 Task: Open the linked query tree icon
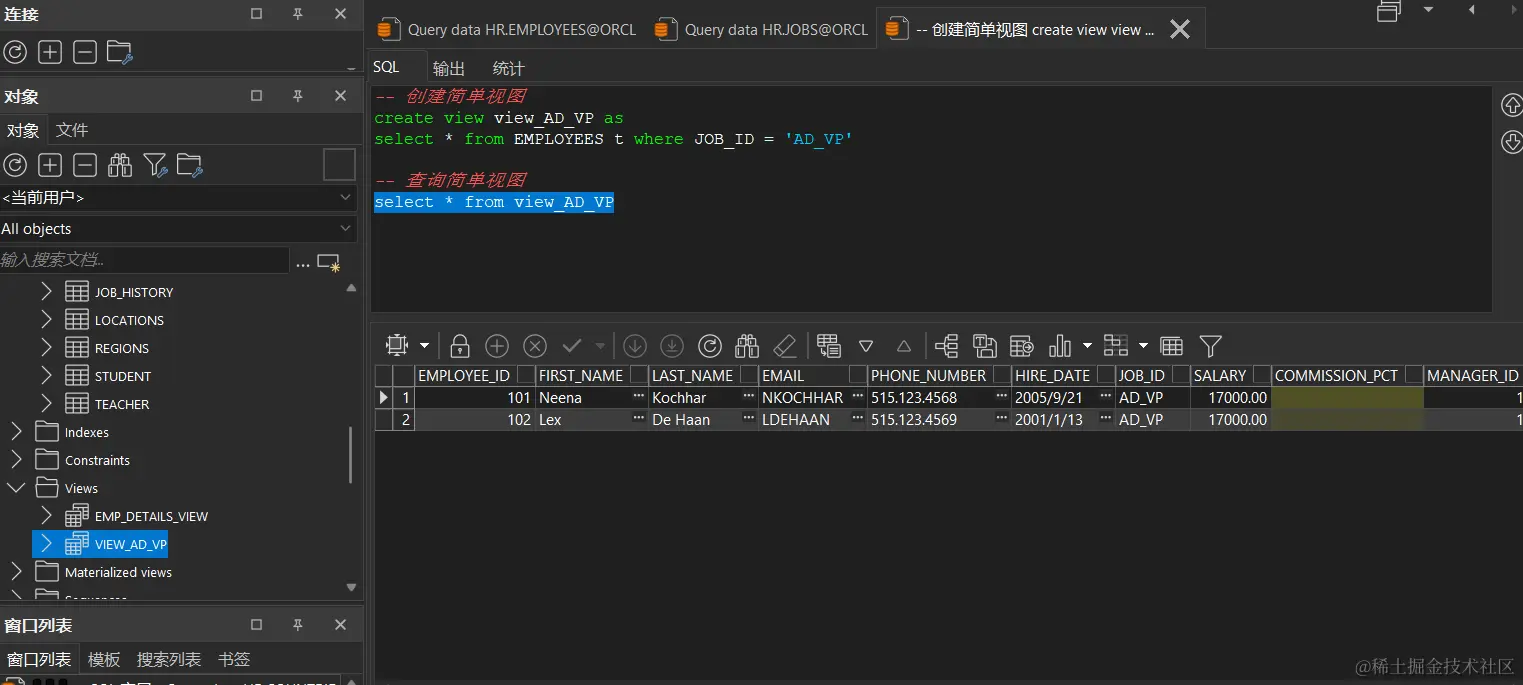click(x=946, y=346)
